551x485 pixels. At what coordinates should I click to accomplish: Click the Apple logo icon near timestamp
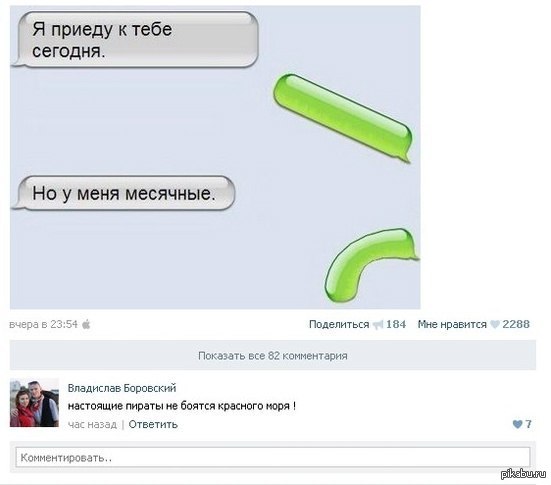click(86, 324)
